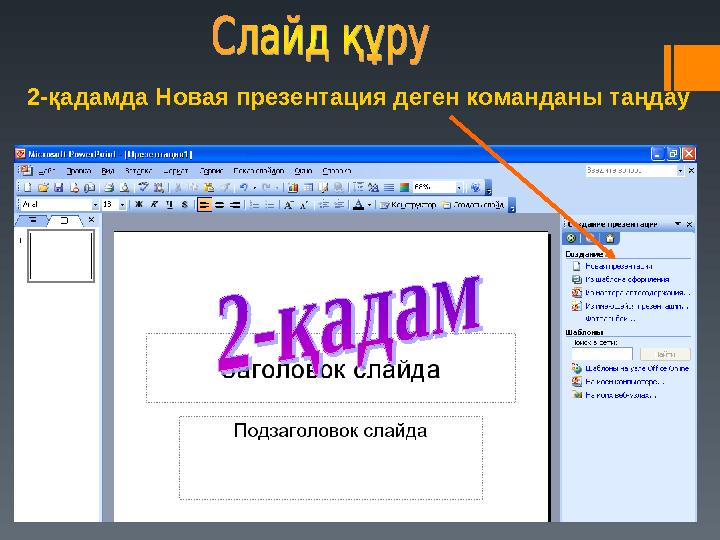Viewport: 720px width, 540px height.
Task: Click the task pane Home icon
Action: tap(610, 238)
